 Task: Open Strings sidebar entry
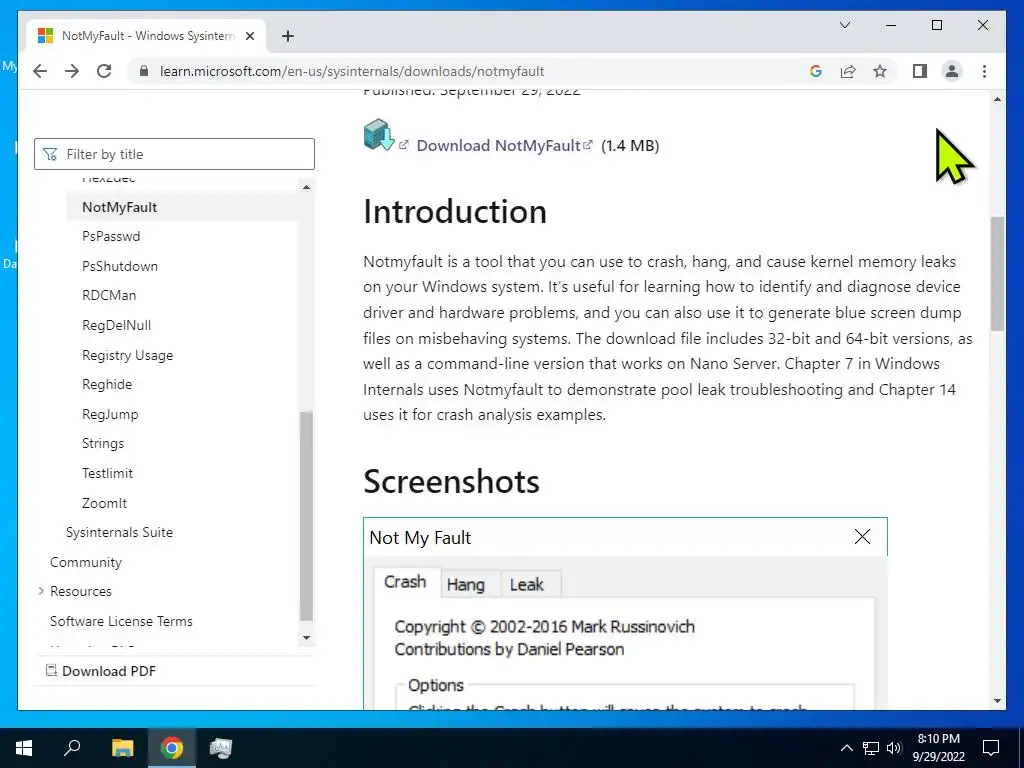click(103, 443)
